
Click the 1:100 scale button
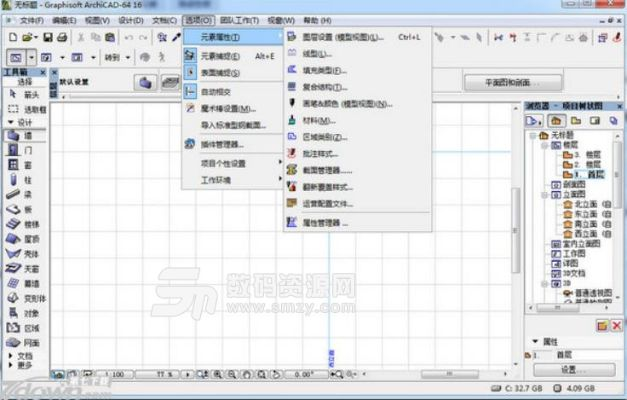114,374
